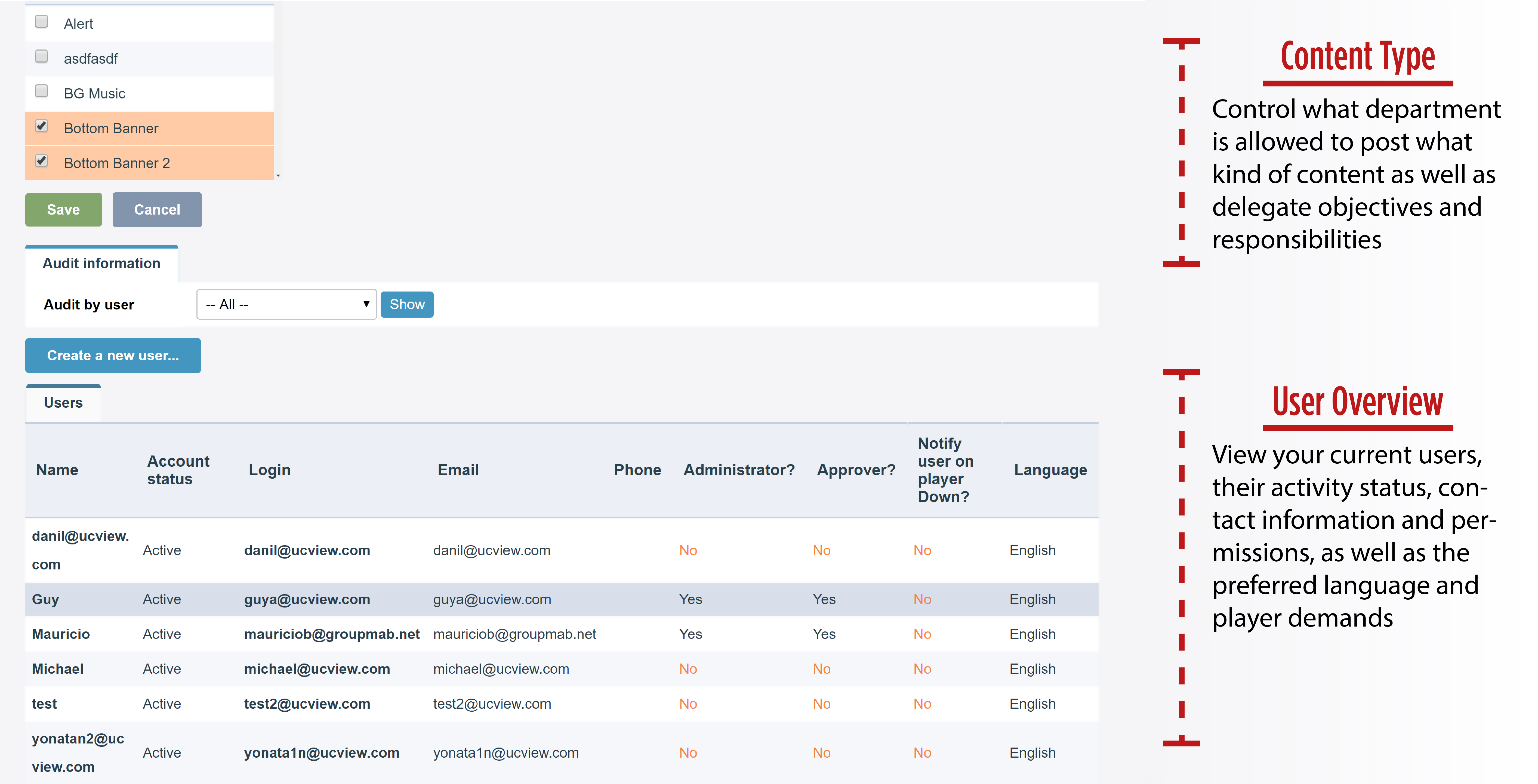Click Mauricio's email mauriciob@groupmab.net cell
Viewport: 1538px width, 784px height.
pyautogui.click(x=515, y=634)
